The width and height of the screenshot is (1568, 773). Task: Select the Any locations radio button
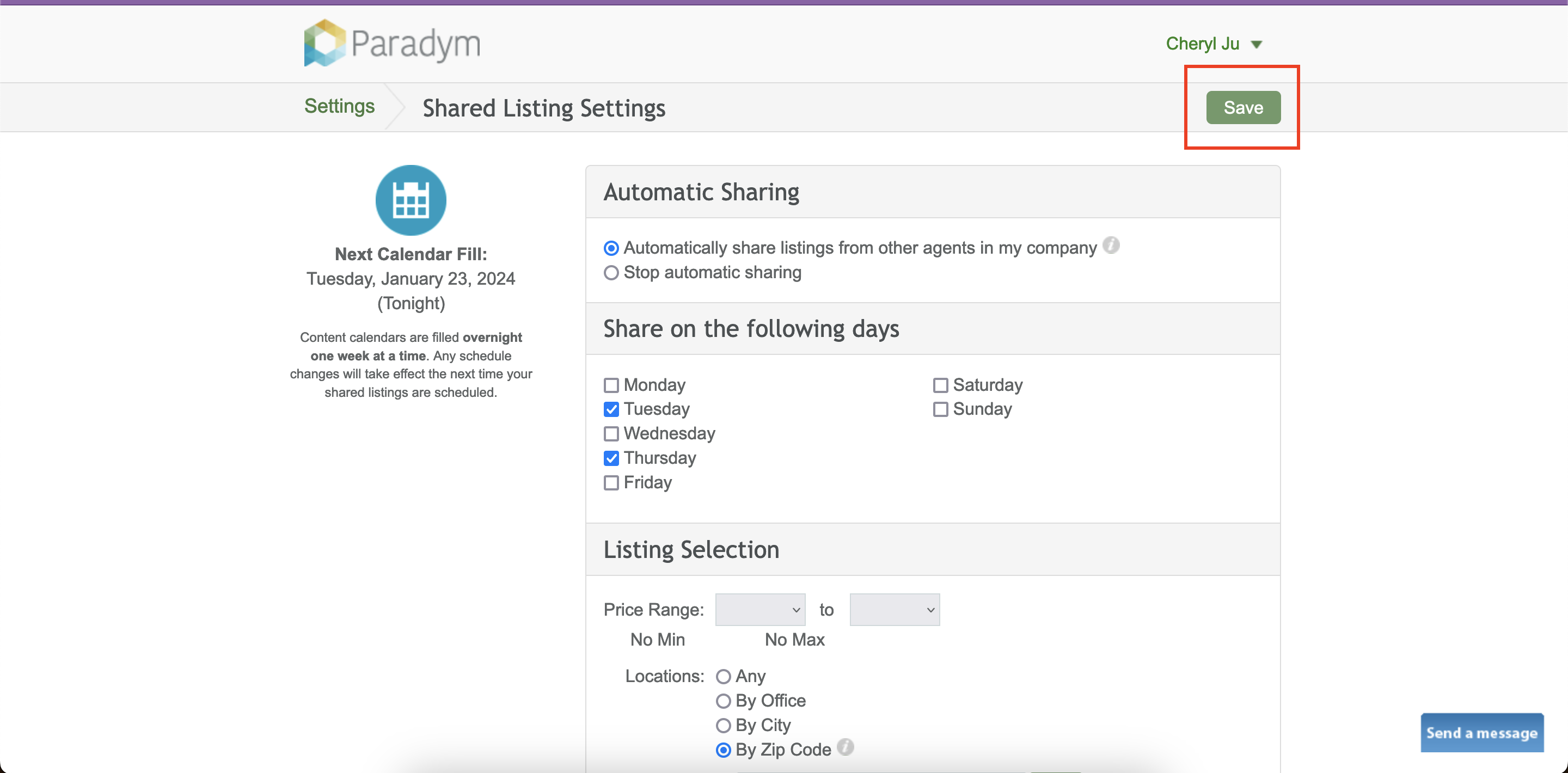pyautogui.click(x=723, y=677)
